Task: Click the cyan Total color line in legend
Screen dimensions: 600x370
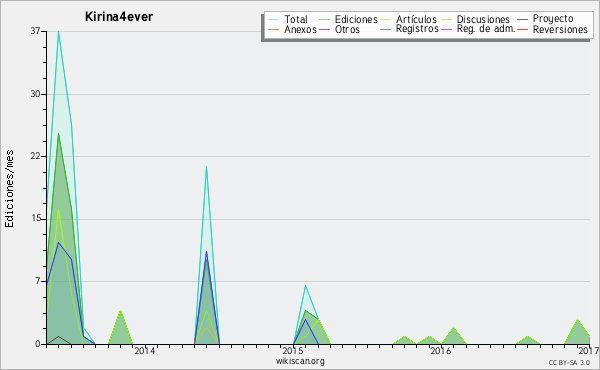Action: click(274, 19)
